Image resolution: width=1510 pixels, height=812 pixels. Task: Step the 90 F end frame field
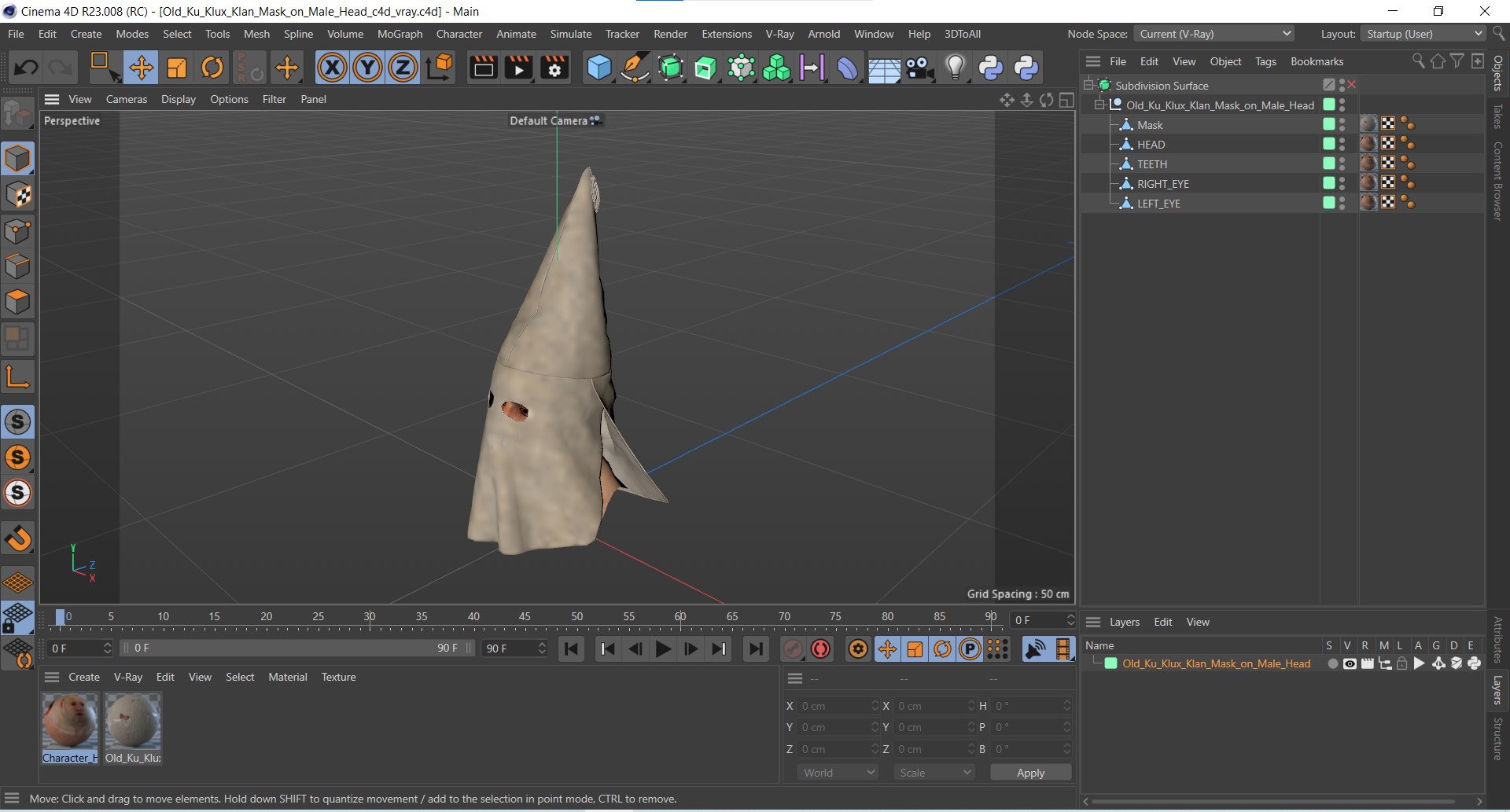(542, 648)
